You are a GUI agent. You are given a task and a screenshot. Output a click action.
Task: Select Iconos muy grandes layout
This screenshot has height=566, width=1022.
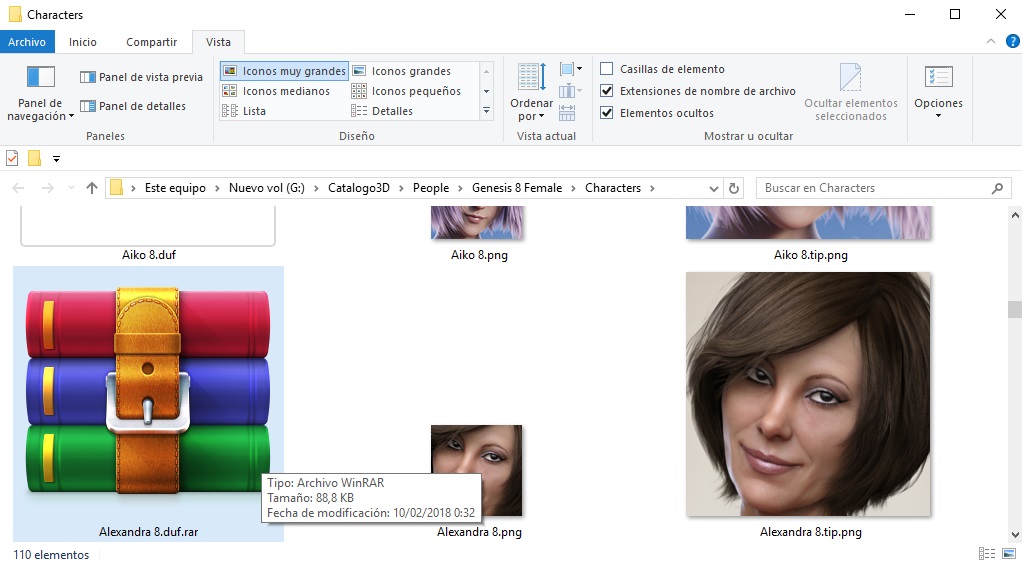[284, 70]
